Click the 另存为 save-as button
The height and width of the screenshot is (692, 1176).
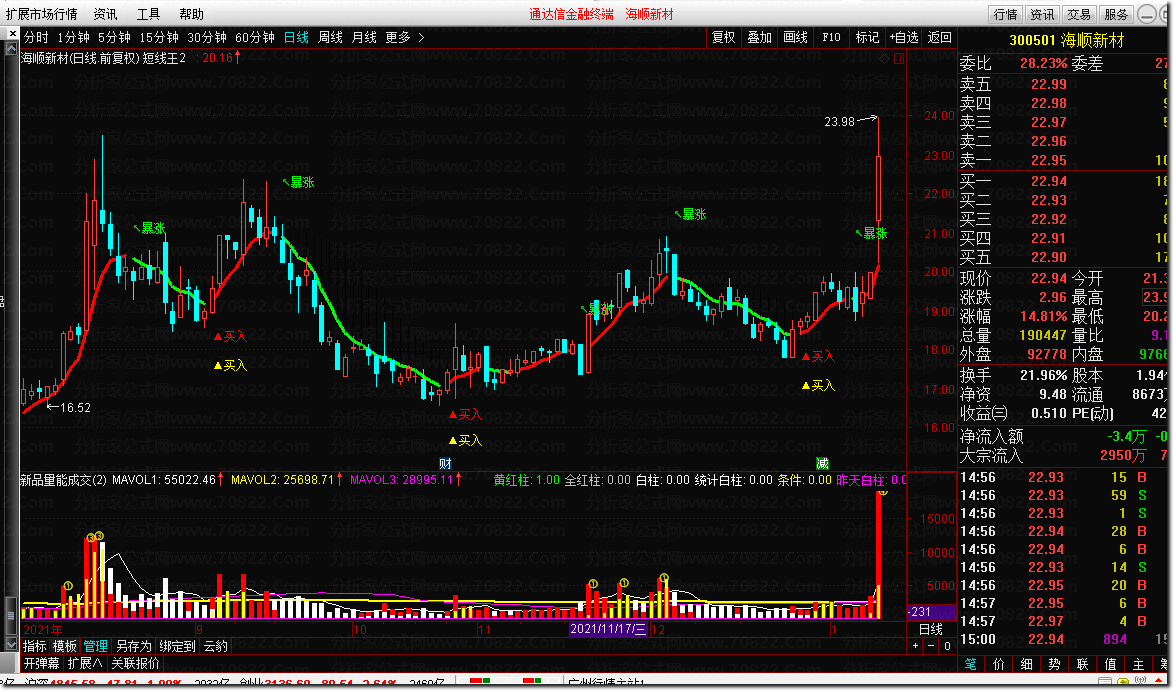point(133,646)
